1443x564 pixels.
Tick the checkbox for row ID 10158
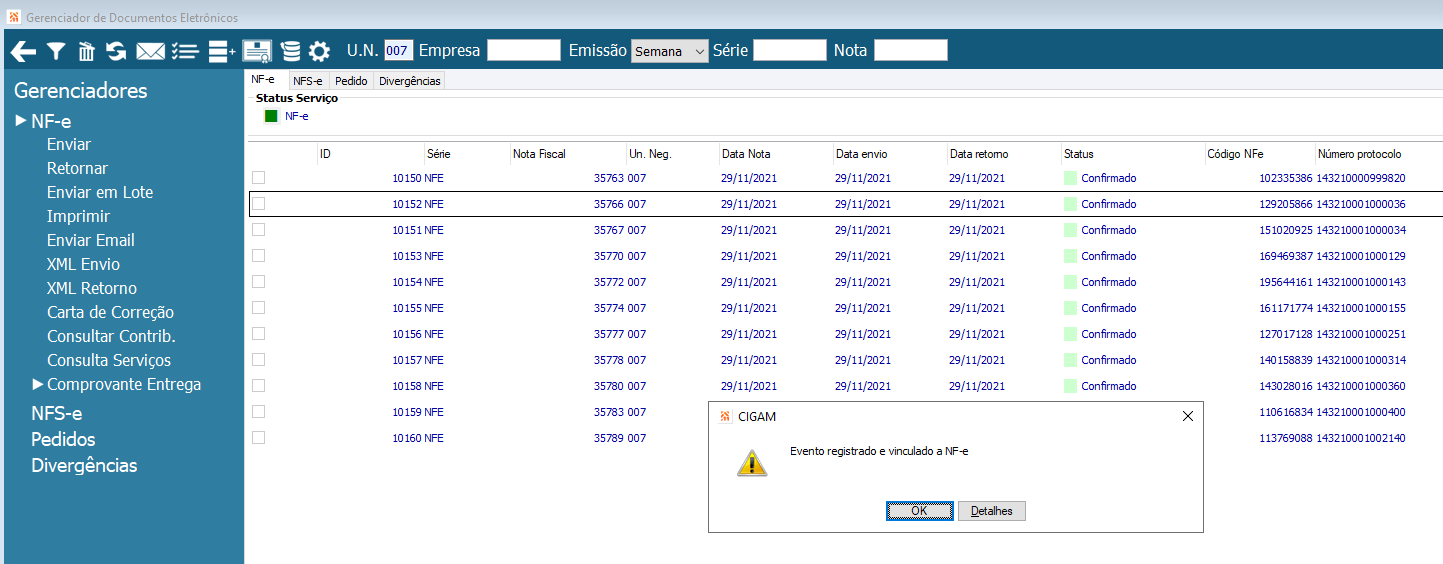pyautogui.click(x=258, y=385)
